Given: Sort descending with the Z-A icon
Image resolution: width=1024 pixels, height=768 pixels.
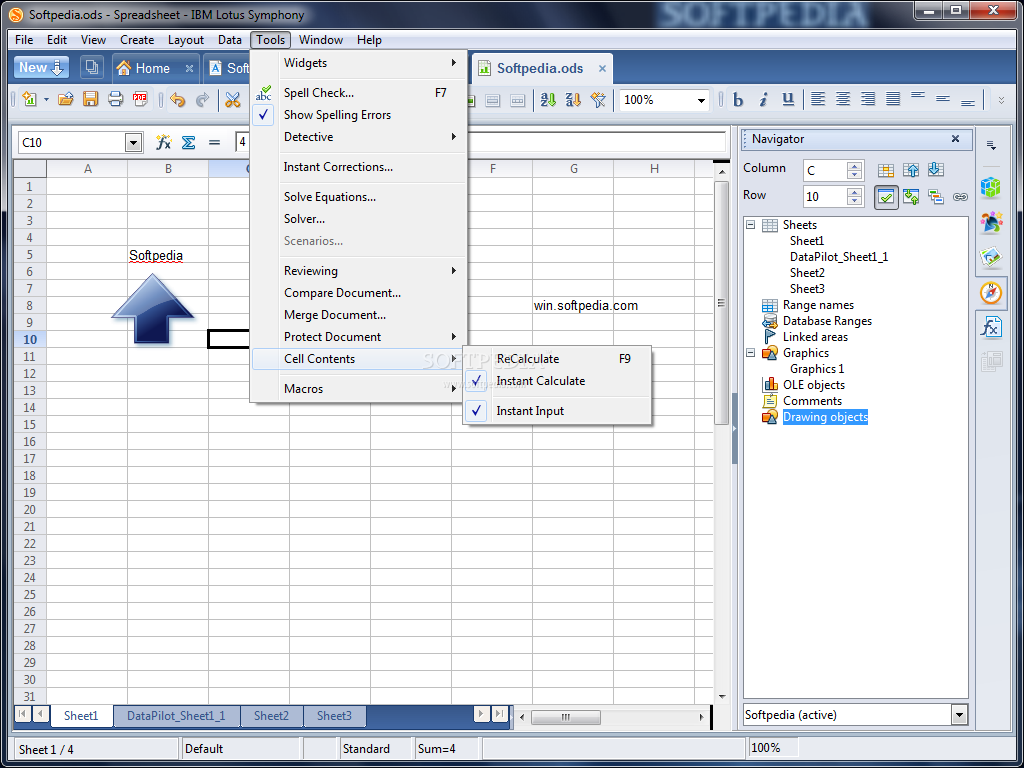Looking at the screenshot, I should (573, 99).
